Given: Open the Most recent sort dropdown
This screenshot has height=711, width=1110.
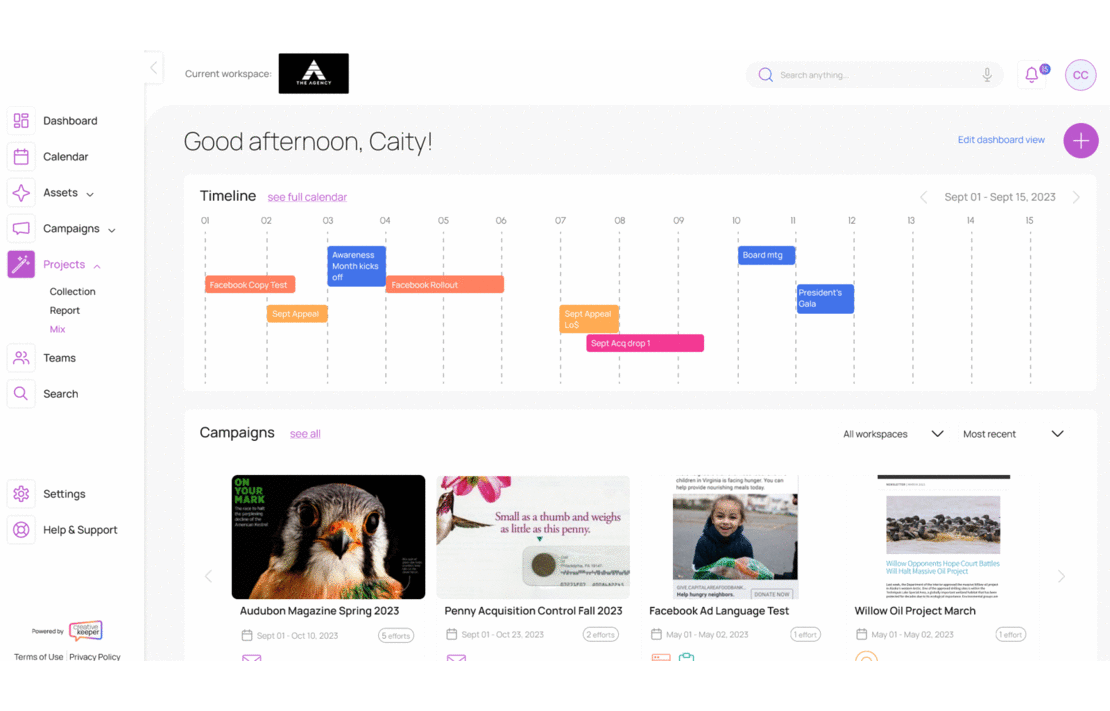Looking at the screenshot, I should tap(1012, 434).
